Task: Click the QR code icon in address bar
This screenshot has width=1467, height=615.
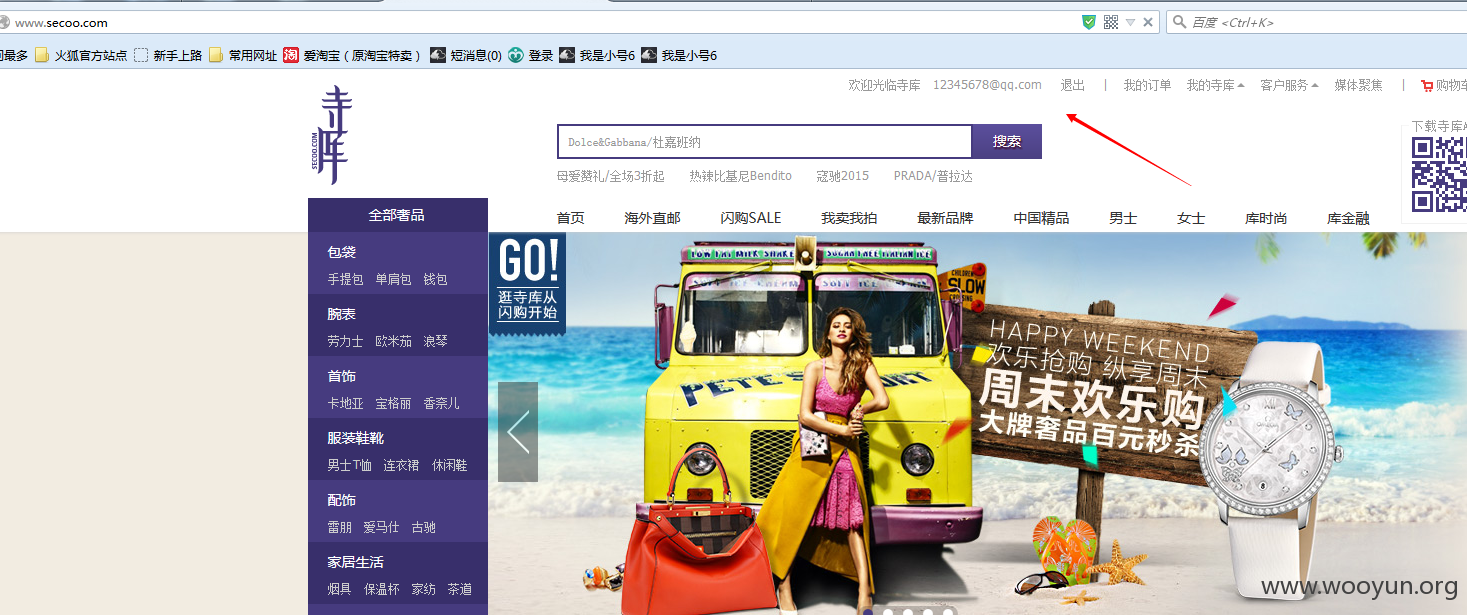Action: point(1111,22)
